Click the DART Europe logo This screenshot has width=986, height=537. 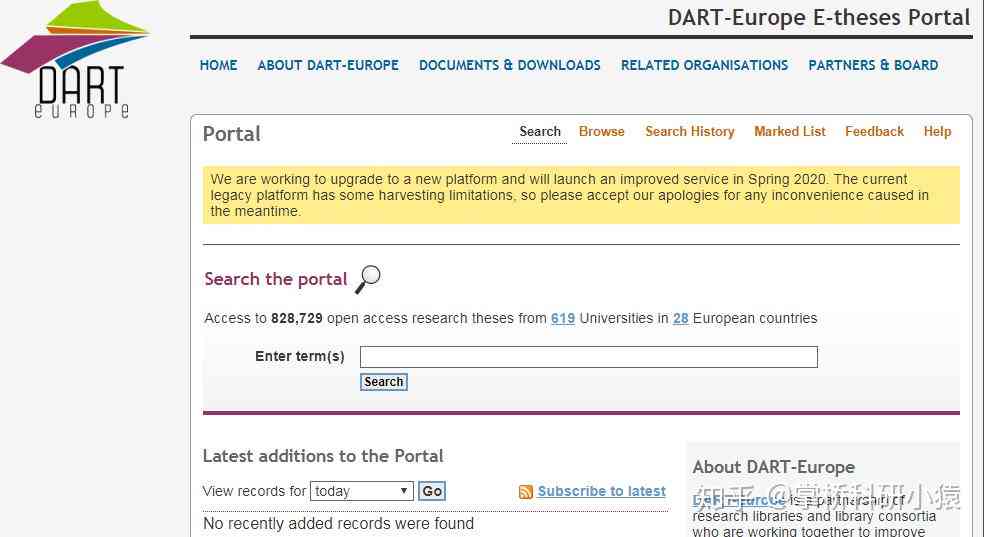tap(75, 60)
